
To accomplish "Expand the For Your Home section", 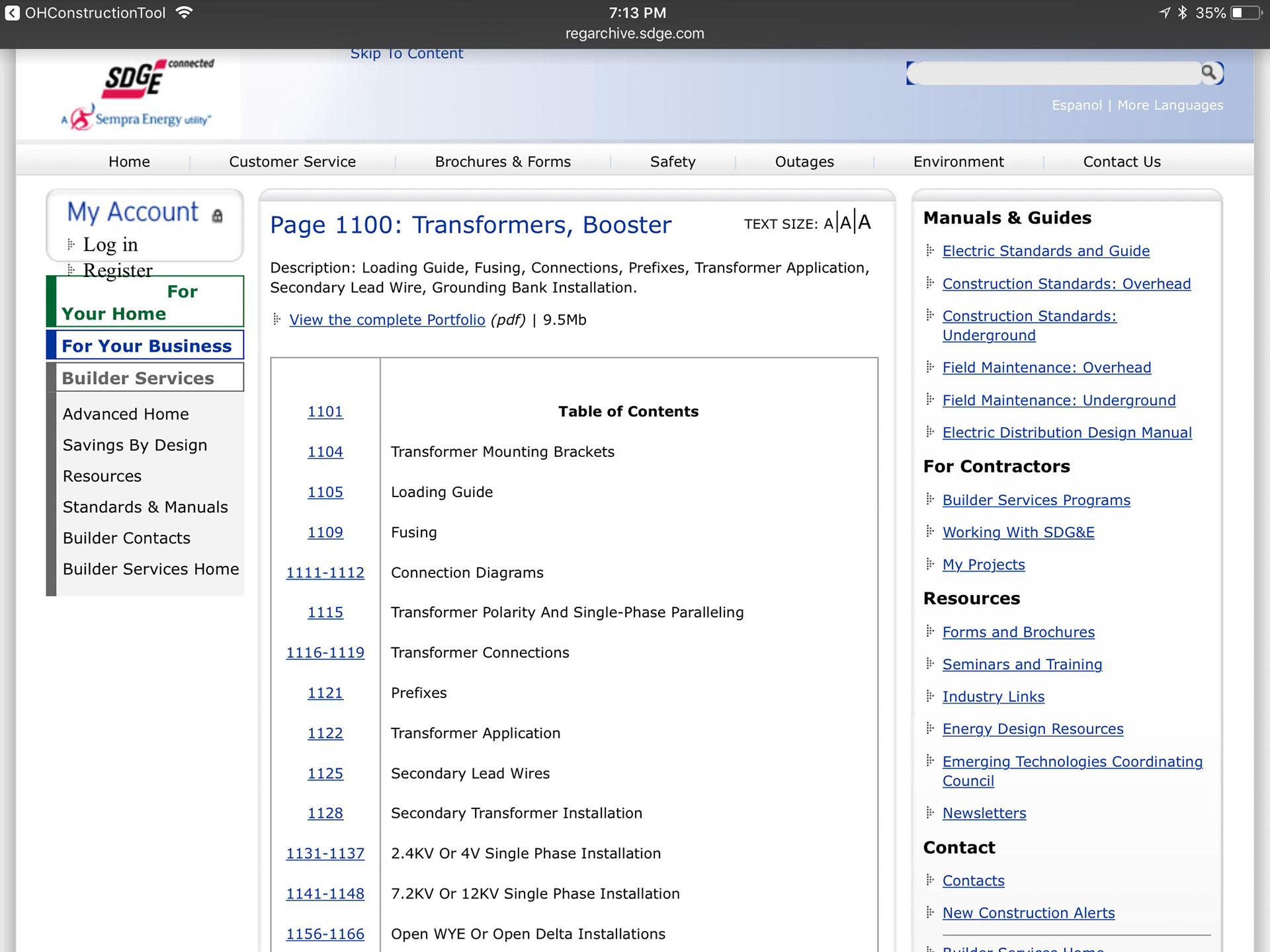I will (x=147, y=302).
